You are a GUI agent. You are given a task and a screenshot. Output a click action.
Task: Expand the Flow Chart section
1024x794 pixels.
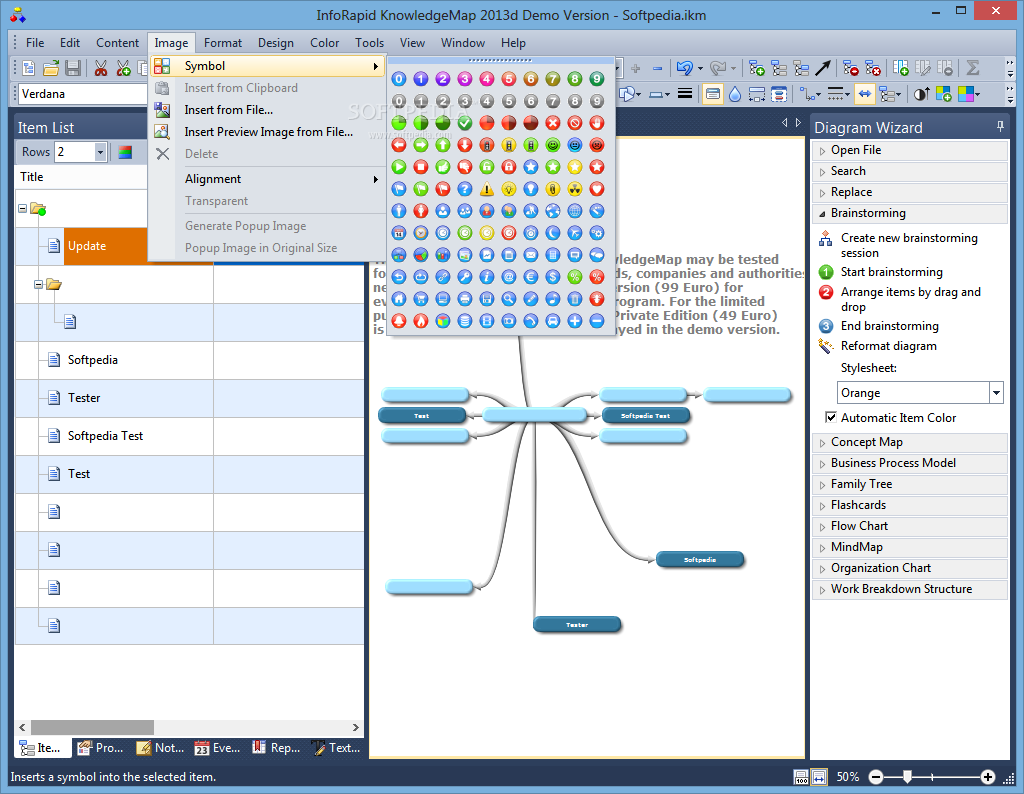point(910,526)
